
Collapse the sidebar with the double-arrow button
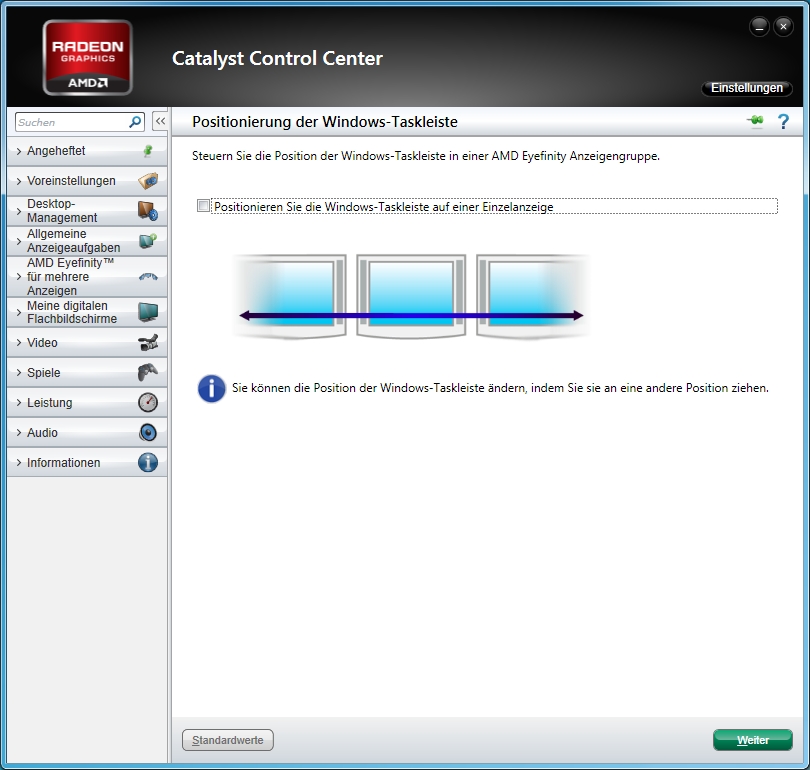[160, 121]
